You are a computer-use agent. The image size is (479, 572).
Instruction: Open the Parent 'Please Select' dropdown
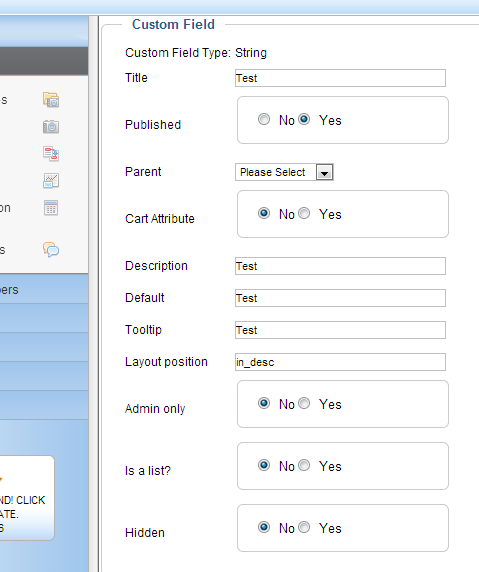click(284, 172)
